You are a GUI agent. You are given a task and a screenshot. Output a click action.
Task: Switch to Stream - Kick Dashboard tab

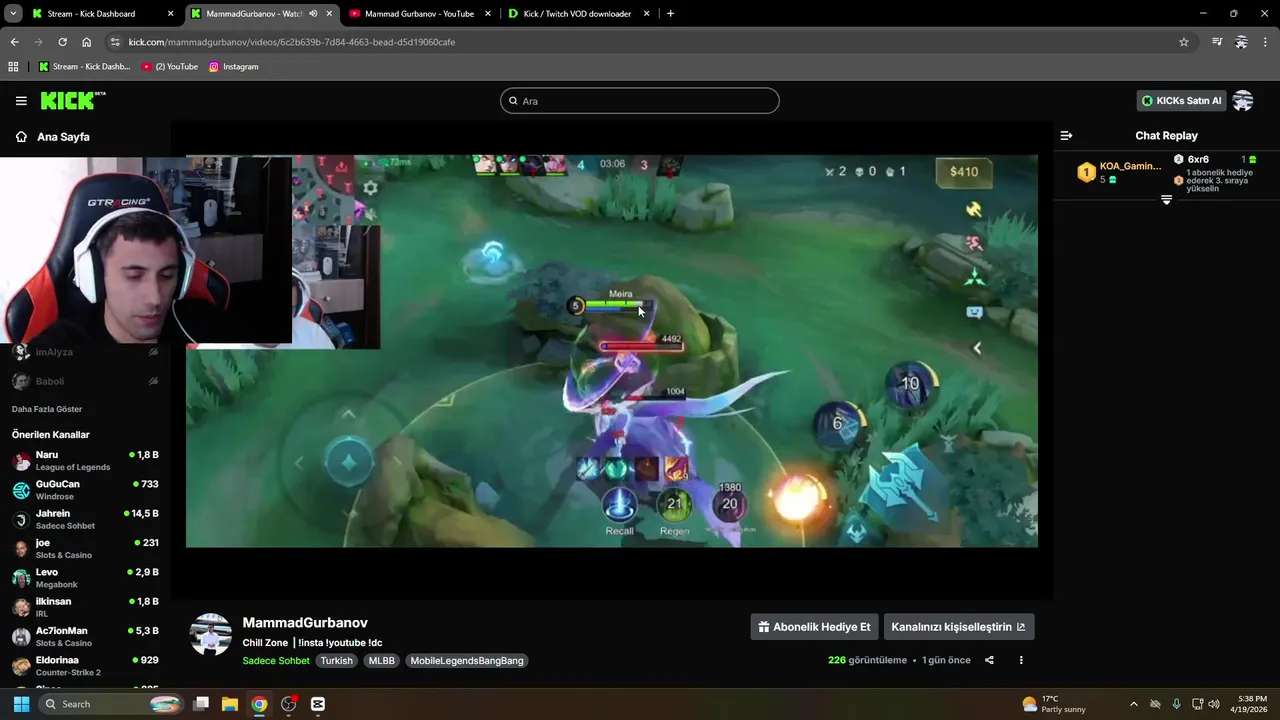(100, 14)
